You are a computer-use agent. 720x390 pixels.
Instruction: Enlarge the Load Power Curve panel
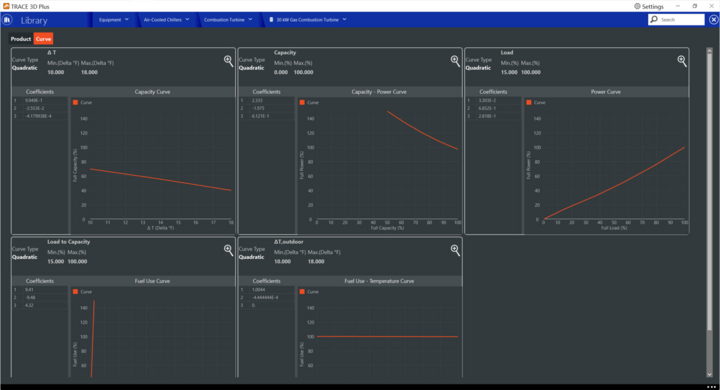[682, 61]
